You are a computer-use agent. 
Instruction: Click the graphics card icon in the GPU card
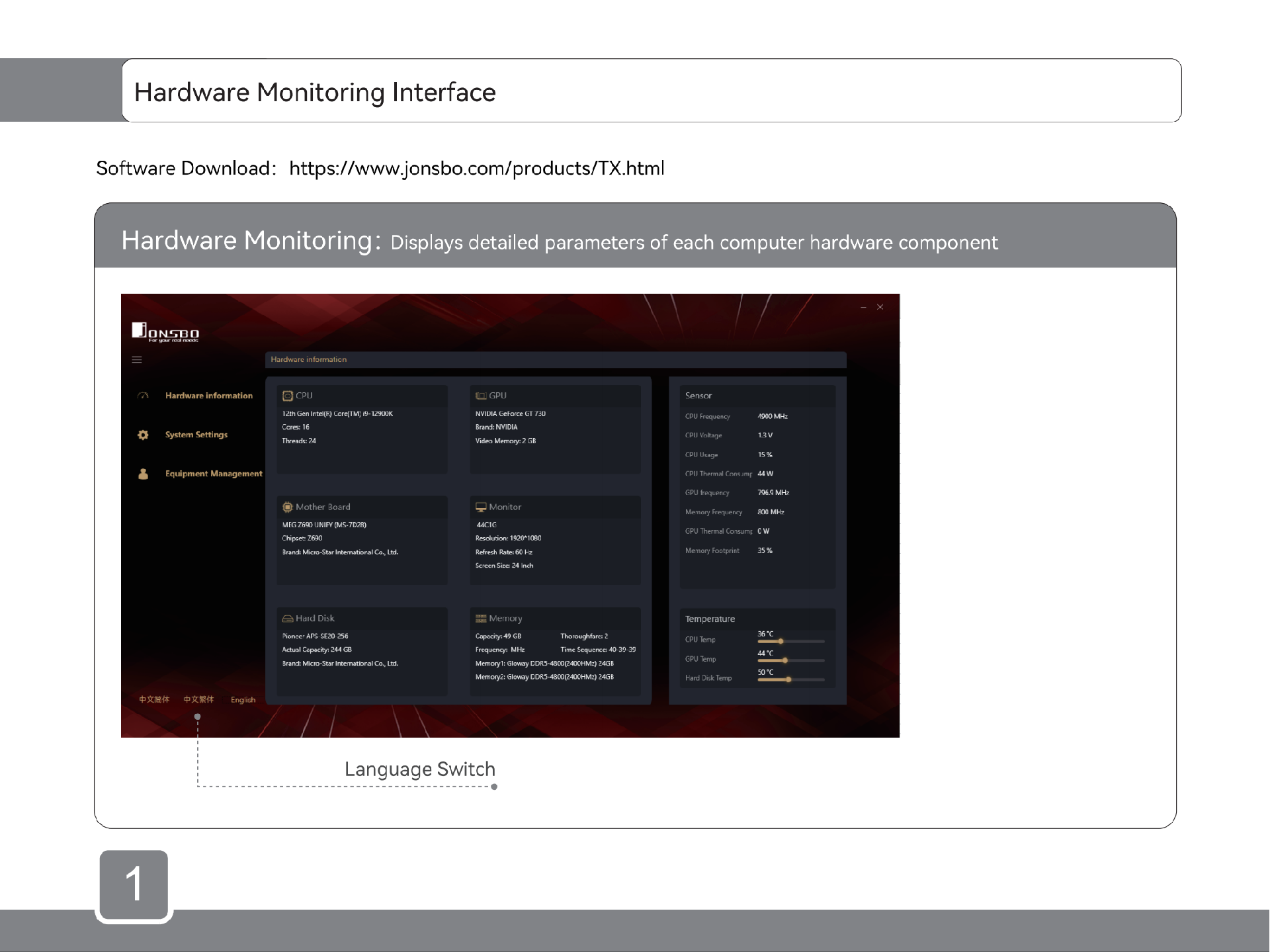[x=481, y=396]
